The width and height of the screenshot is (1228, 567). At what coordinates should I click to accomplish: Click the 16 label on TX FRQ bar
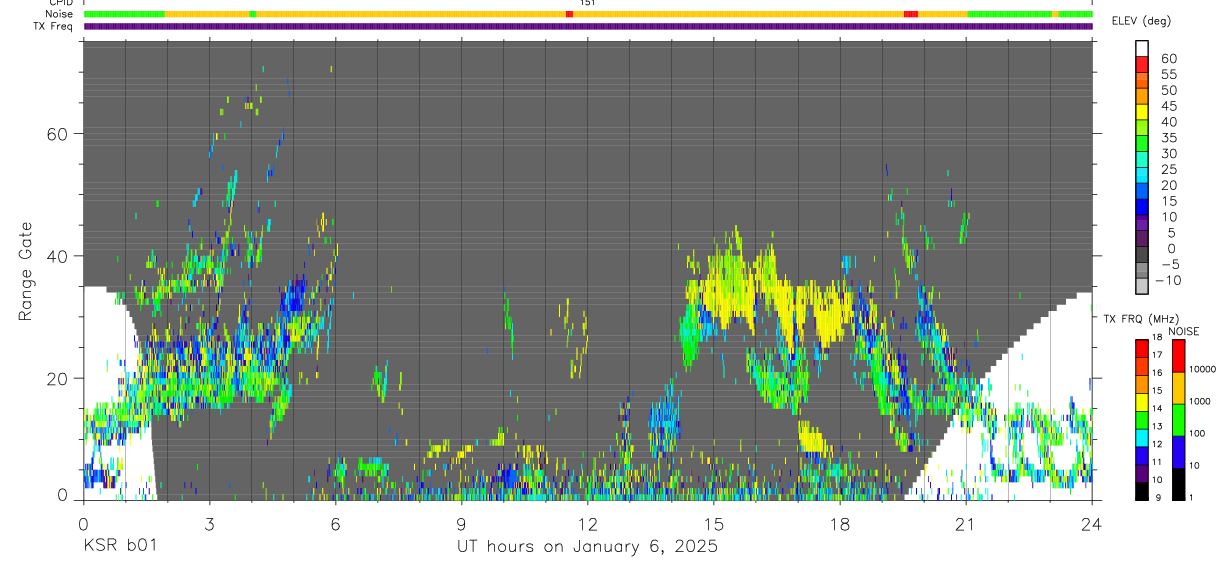(1157, 372)
